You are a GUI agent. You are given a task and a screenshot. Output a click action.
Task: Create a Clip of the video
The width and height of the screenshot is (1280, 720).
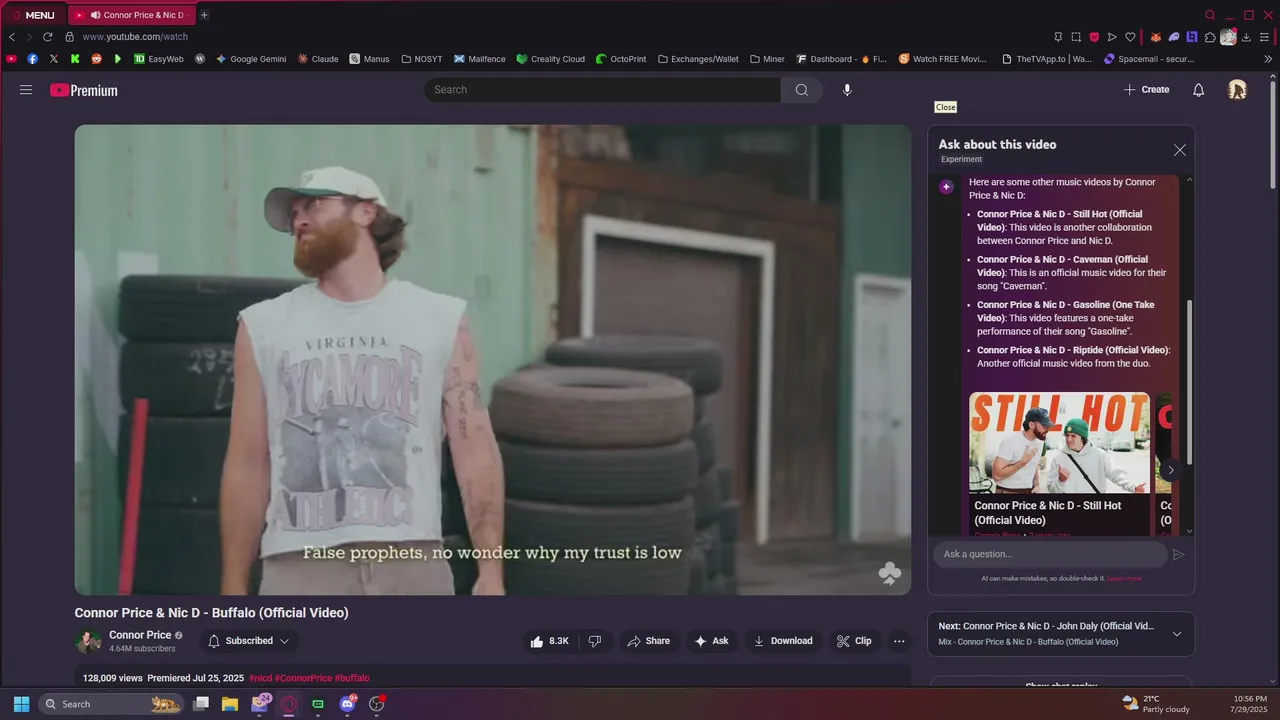click(x=854, y=641)
